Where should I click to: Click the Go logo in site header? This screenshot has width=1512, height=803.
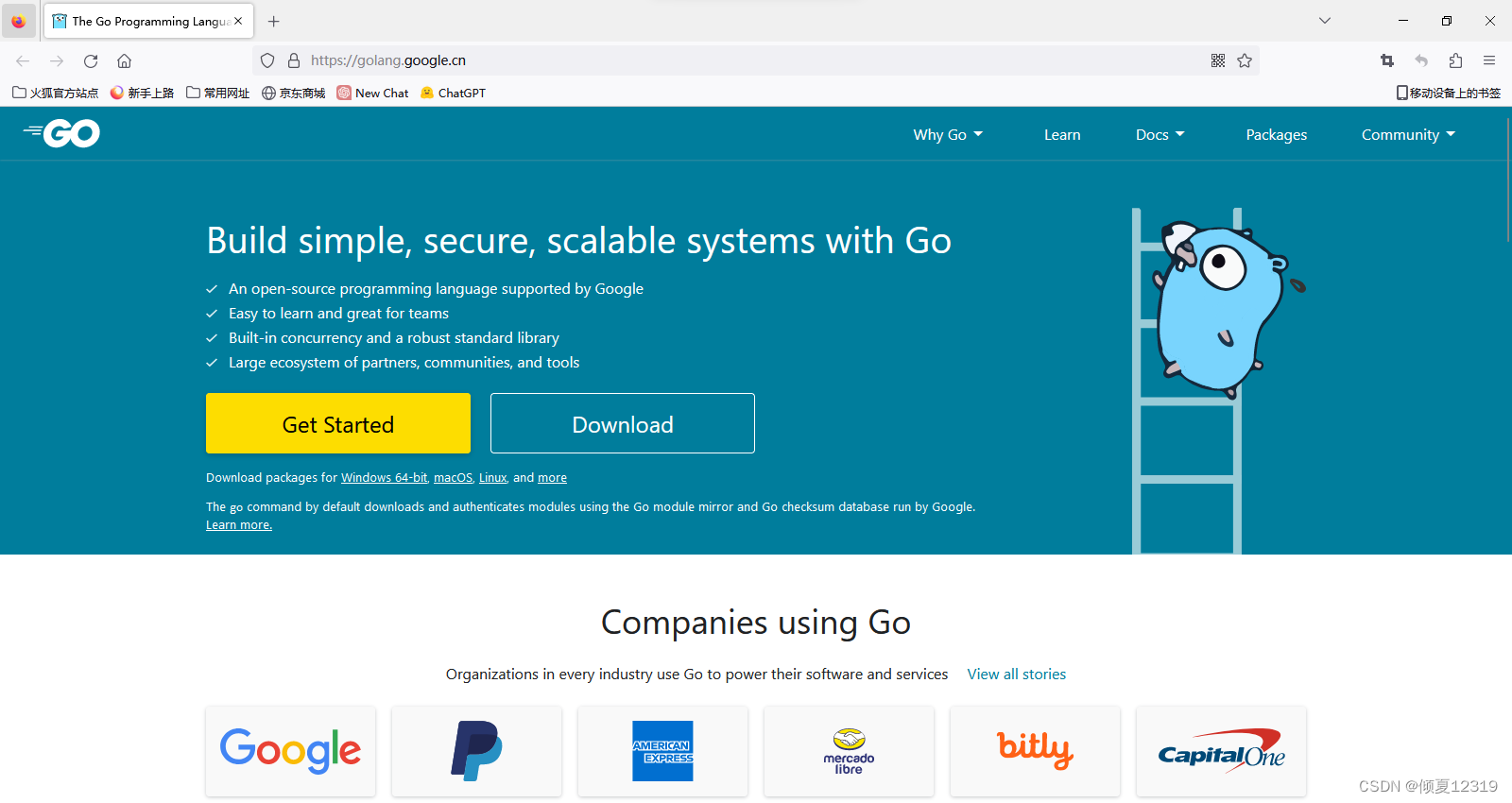(61, 133)
